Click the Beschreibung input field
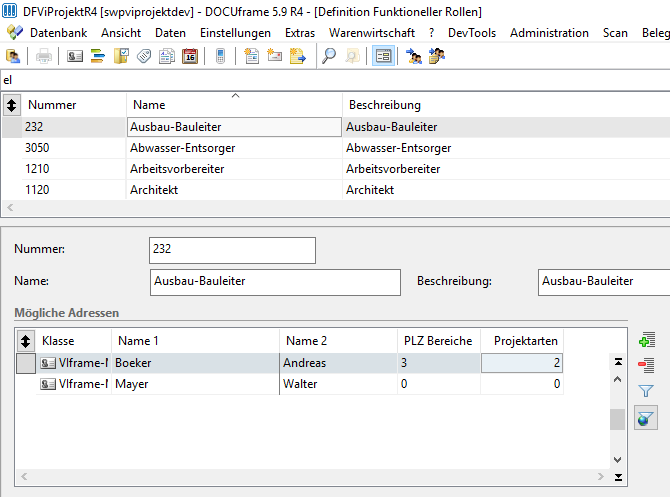This screenshot has width=670, height=497. coord(604,282)
